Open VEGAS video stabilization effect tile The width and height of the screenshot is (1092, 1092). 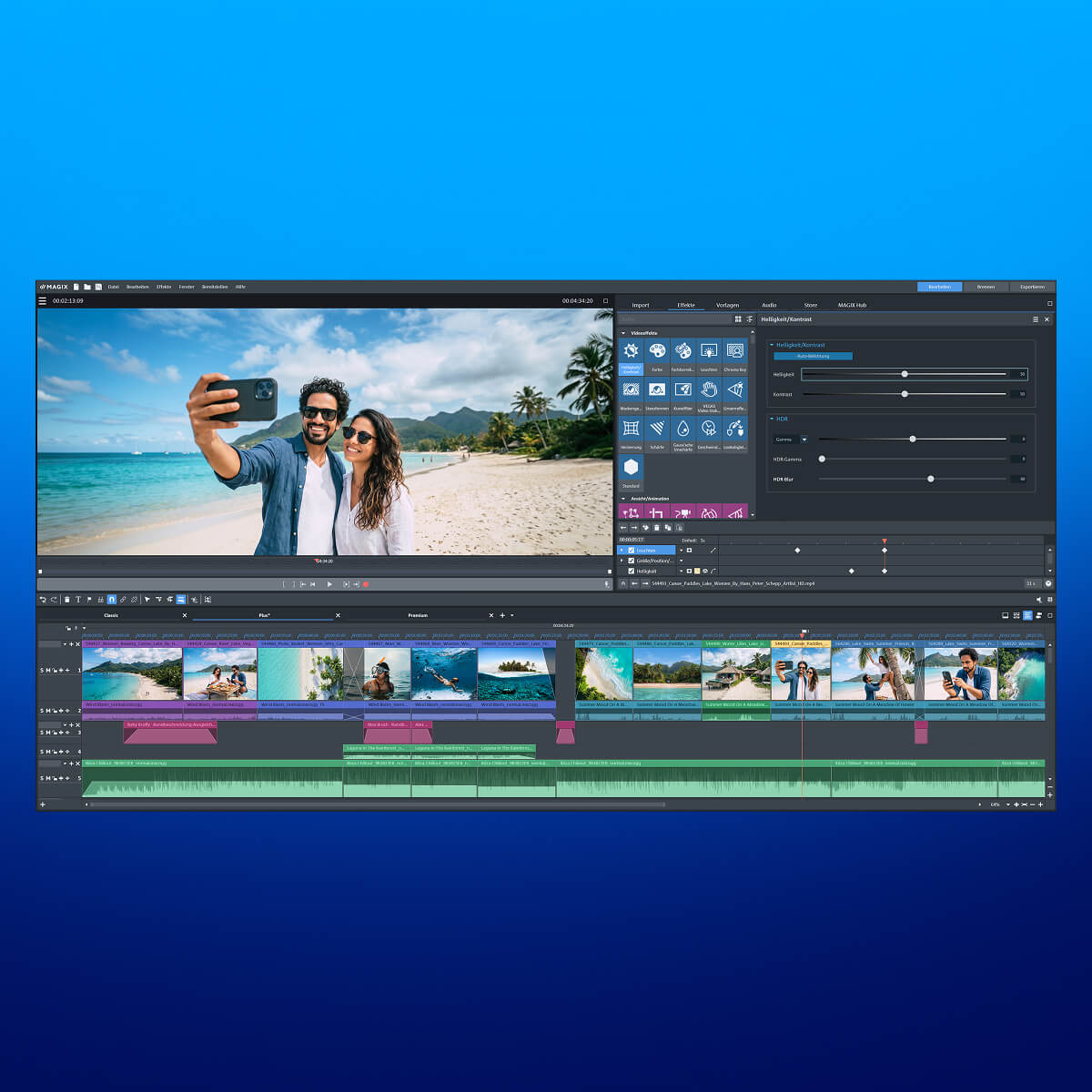click(x=709, y=396)
